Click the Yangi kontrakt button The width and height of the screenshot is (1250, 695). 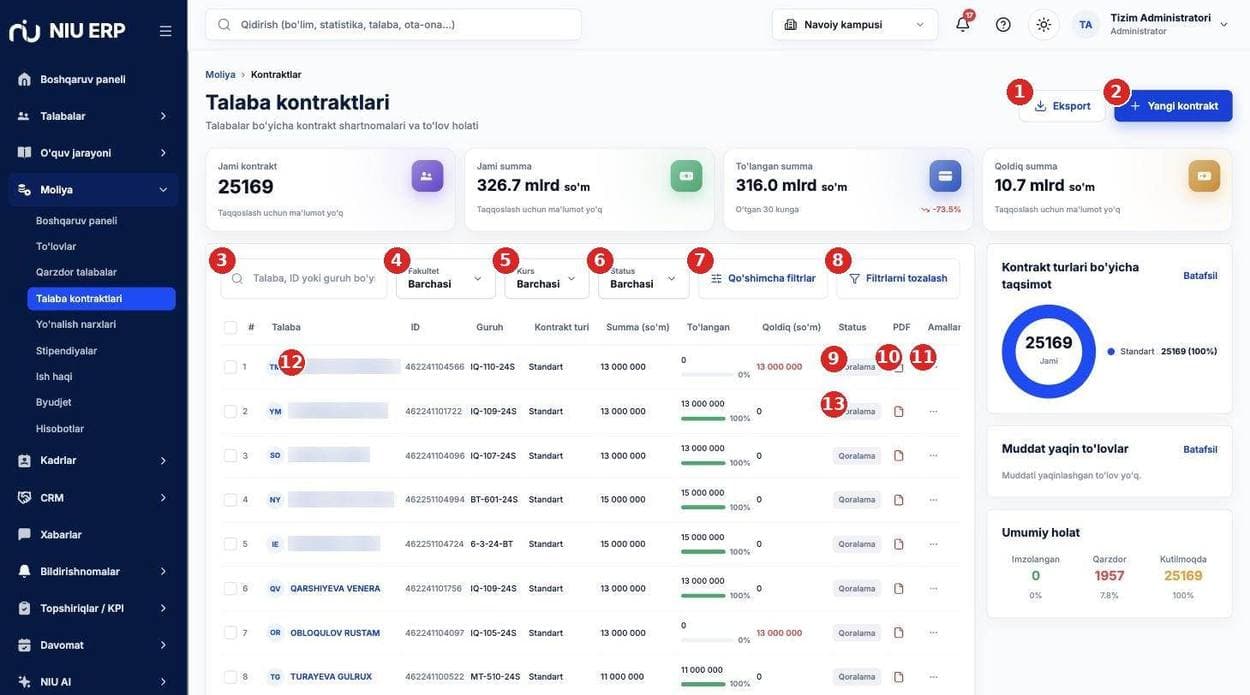[1173, 106]
